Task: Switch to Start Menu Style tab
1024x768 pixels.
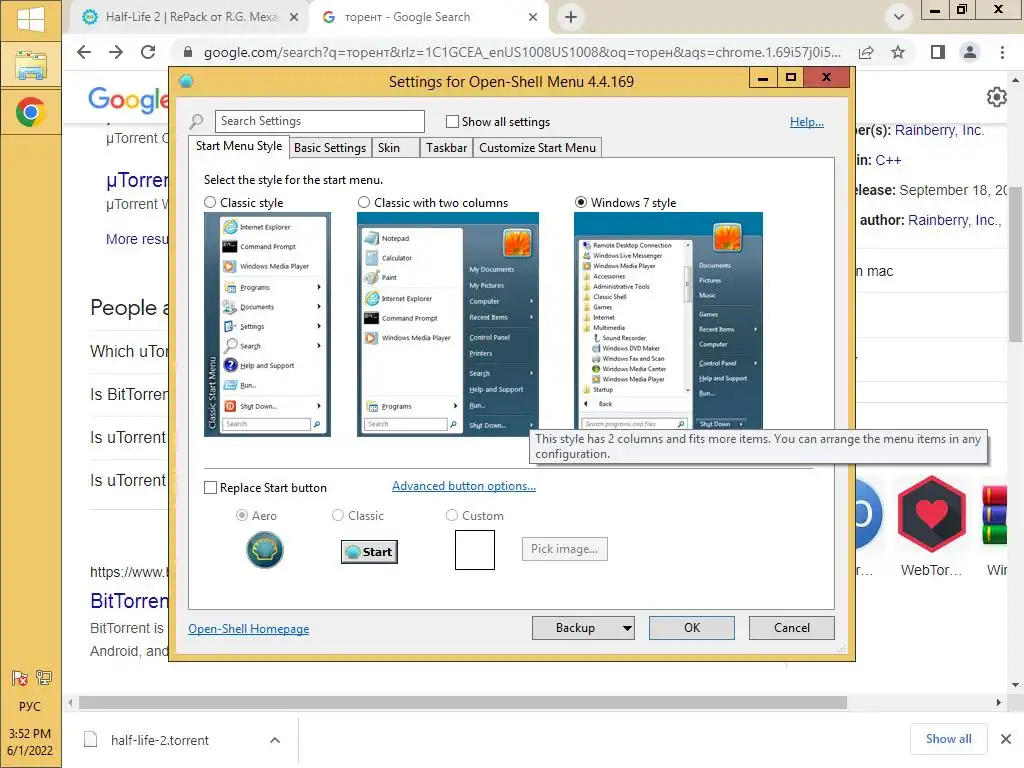Action: pyautogui.click(x=239, y=146)
